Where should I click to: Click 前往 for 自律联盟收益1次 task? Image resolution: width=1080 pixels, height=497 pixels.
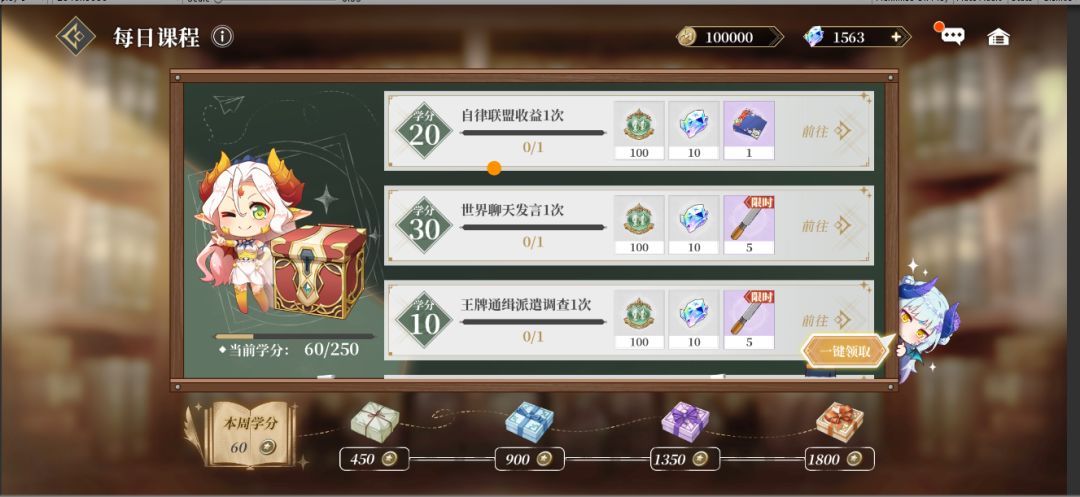[x=826, y=131]
